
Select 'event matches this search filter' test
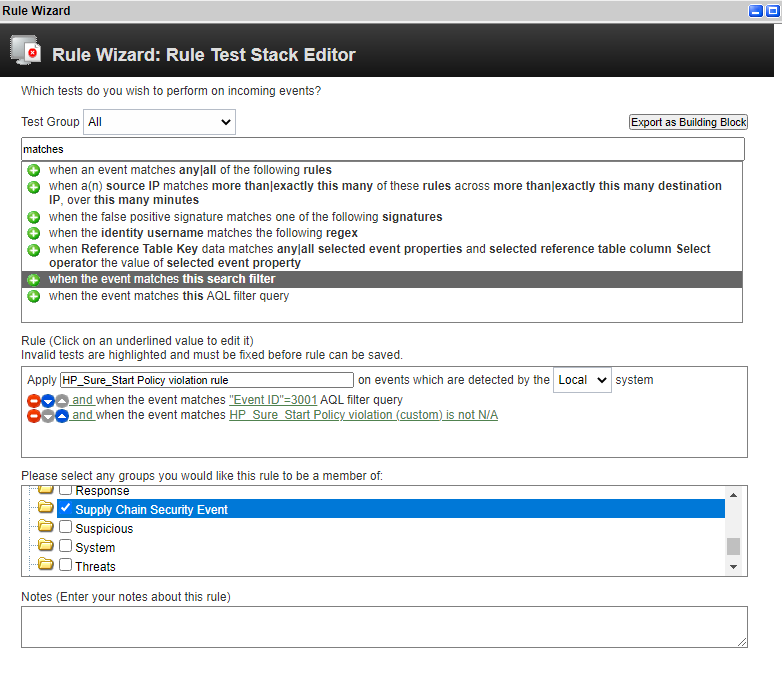[382, 279]
